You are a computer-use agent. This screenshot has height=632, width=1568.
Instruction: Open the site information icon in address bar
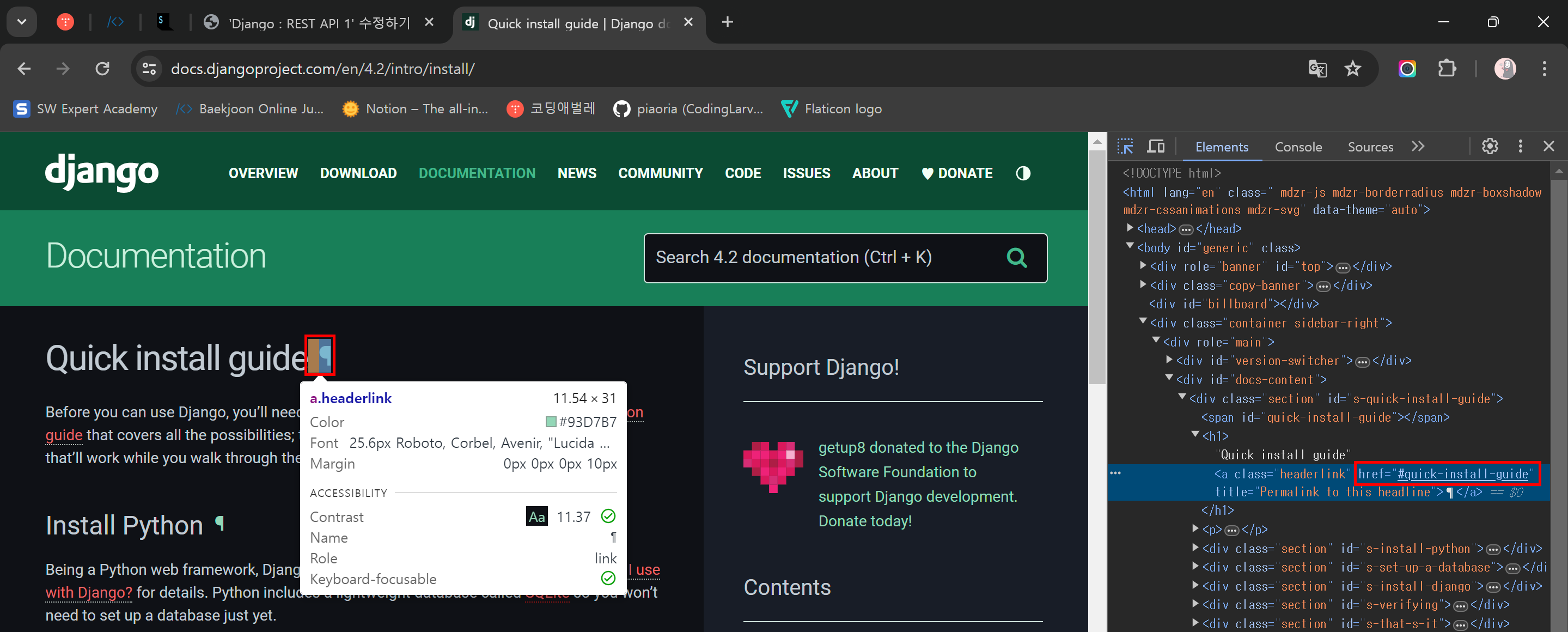point(149,68)
